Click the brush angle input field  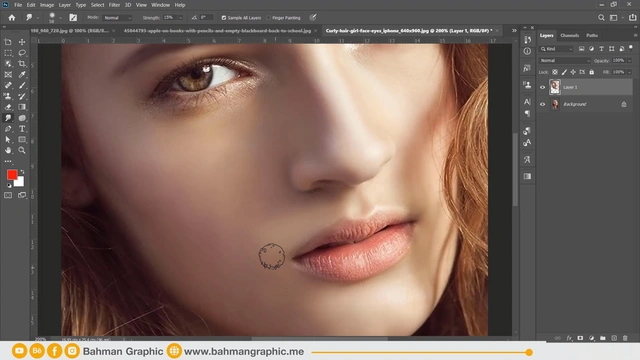pos(206,18)
